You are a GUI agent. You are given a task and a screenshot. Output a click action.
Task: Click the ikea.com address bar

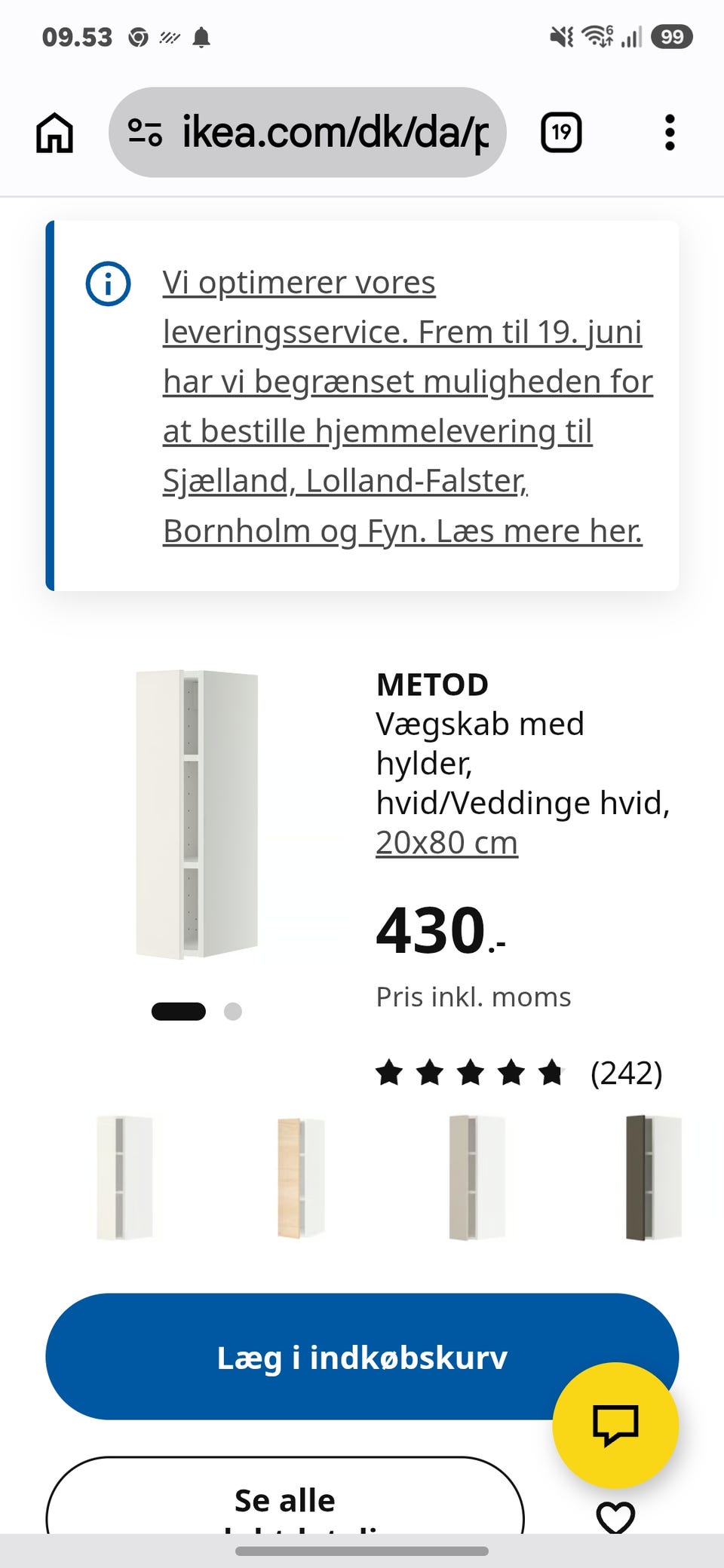point(308,133)
